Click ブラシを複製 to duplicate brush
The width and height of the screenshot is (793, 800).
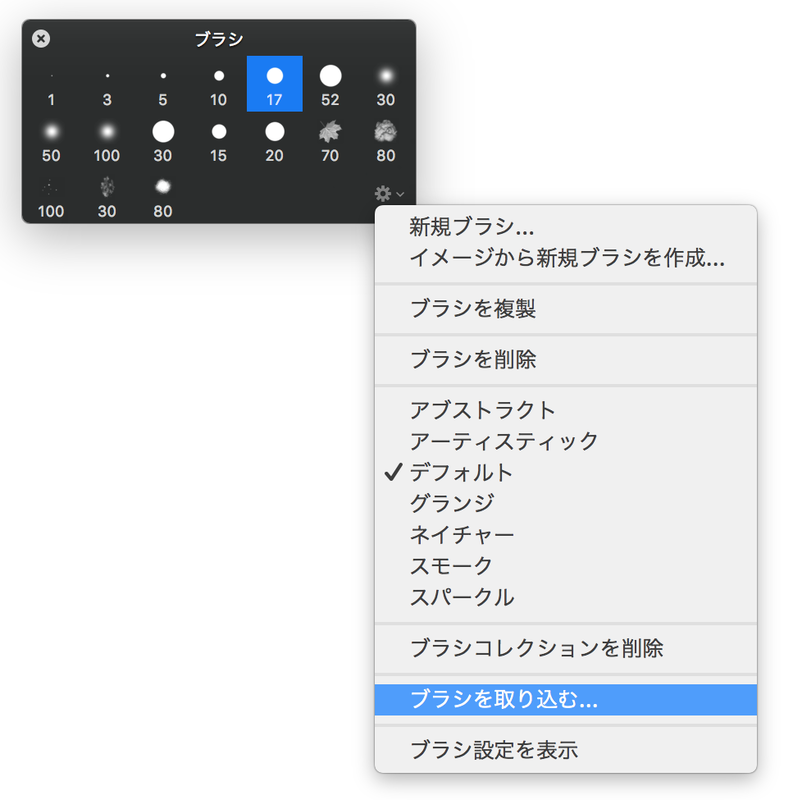473,309
